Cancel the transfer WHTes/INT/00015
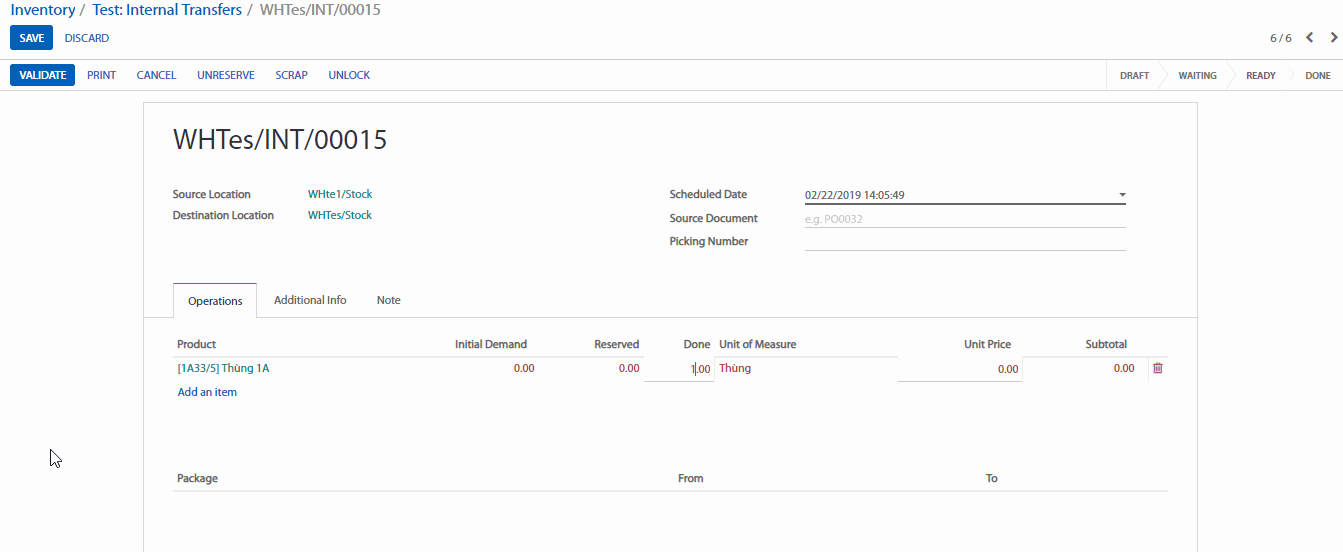 (156, 75)
